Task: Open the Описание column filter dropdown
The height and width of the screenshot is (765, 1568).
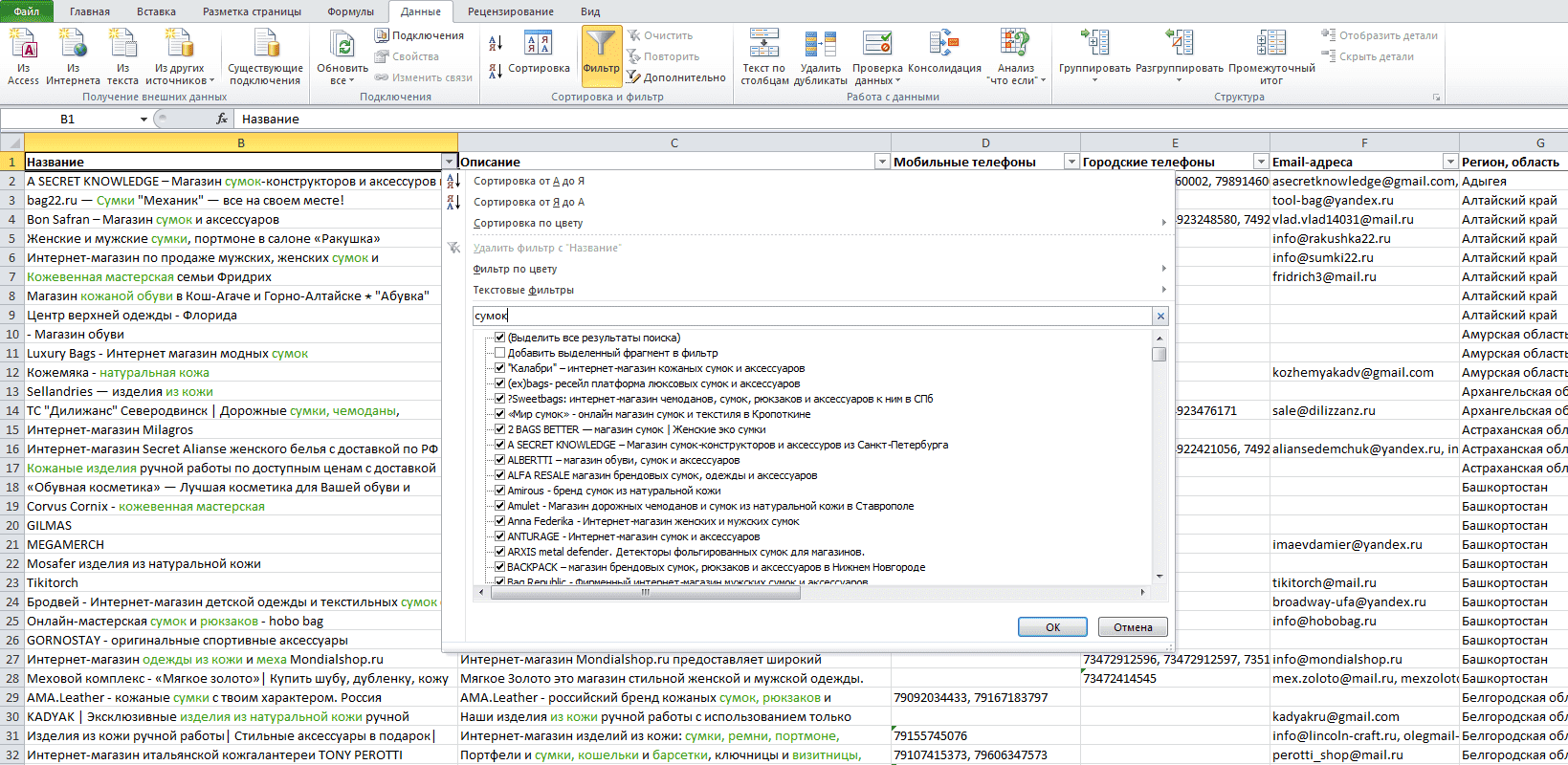Action: [882, 162]
